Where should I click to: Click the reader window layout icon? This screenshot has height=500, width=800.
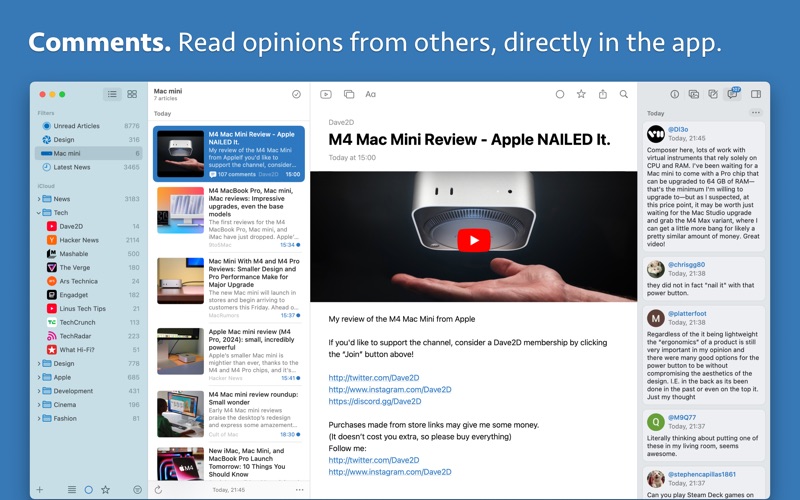tap(349, 94)
